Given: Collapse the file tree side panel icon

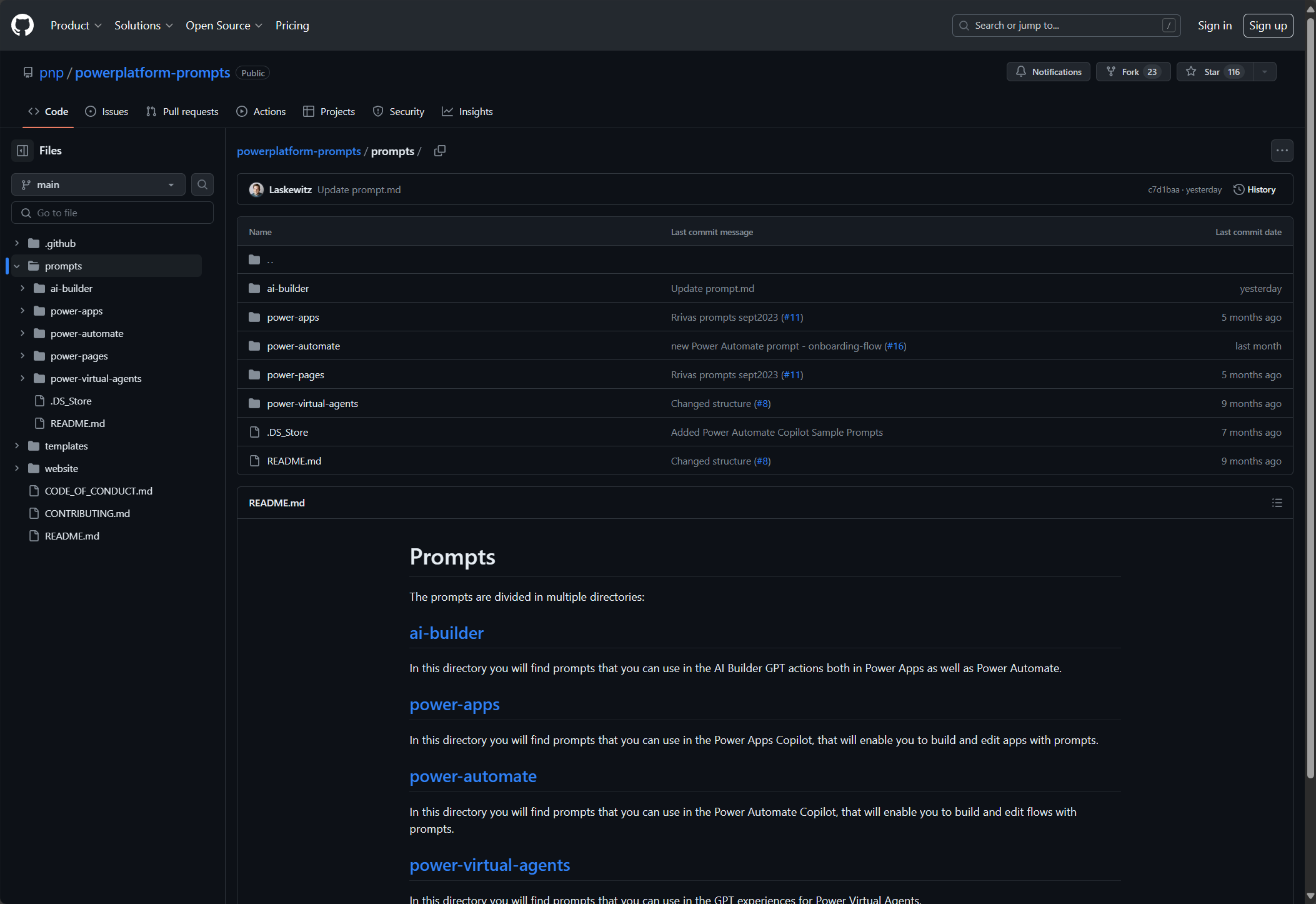Looking at the screenshot, I should click(22, 151).
